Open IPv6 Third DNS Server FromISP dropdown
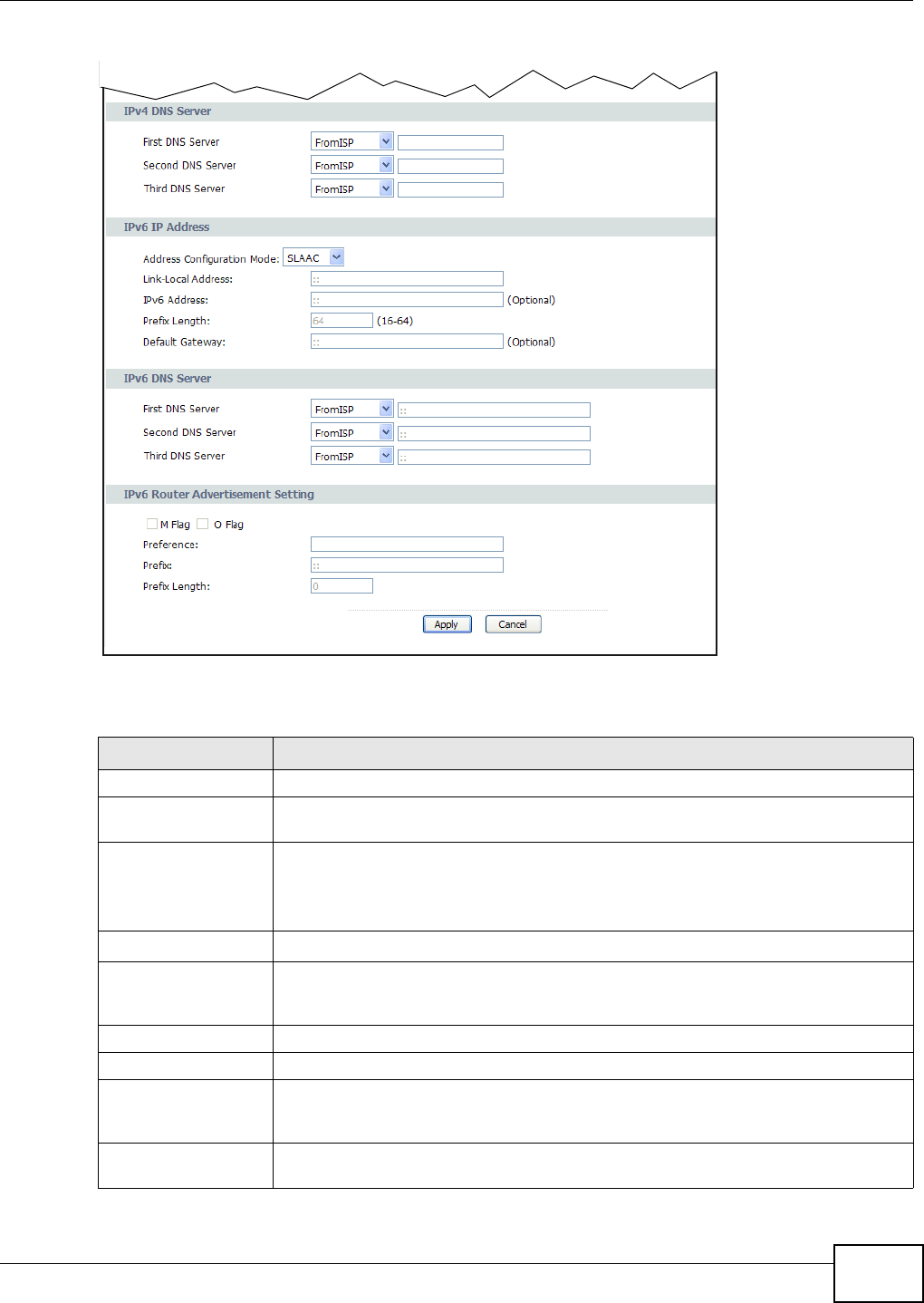The width and height of the screenshot is (924, 1303). tap(351, 457)
